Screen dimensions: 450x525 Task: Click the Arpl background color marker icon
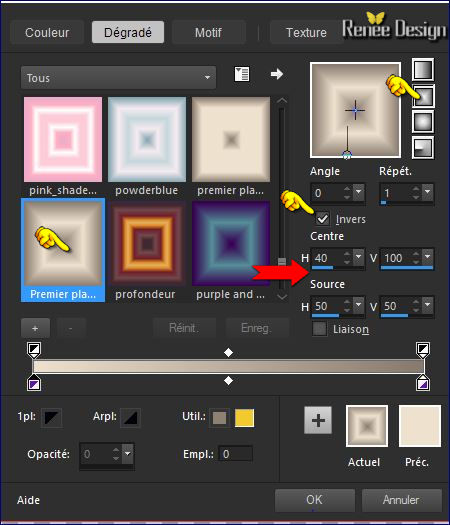pos(130,418)
